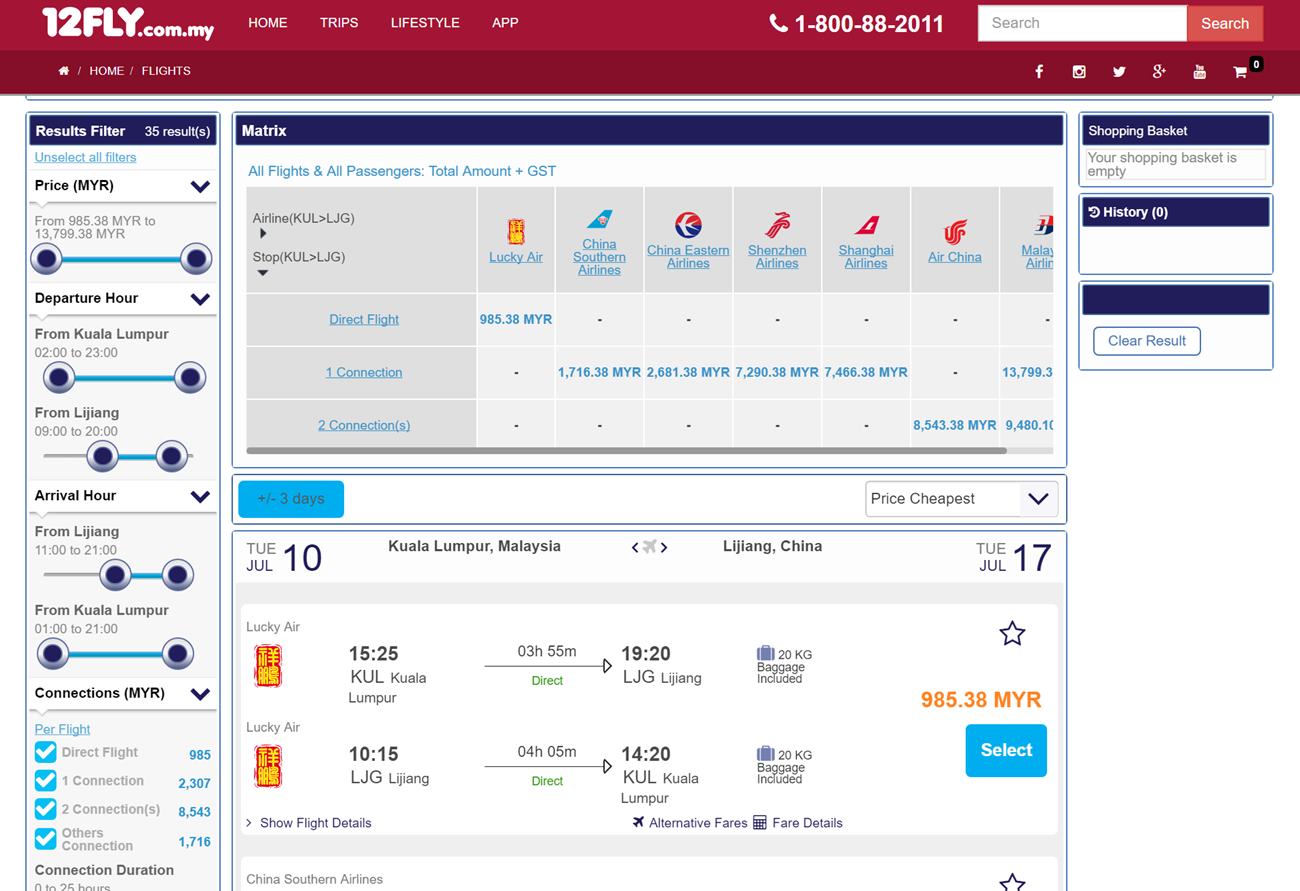Click the 12FLY.com.my logo

coord(128,23)
